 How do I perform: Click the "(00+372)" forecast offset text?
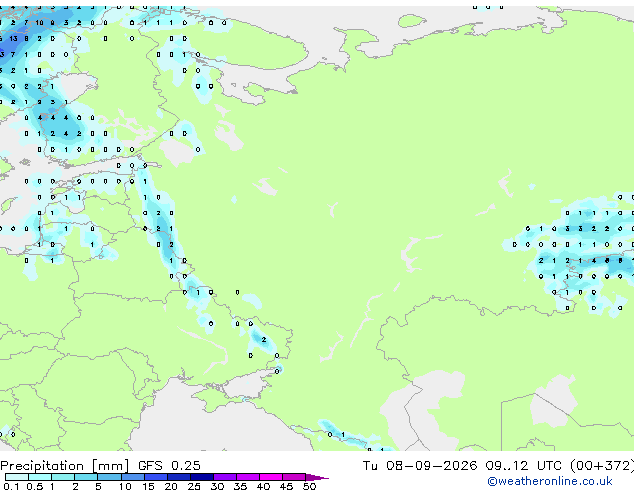602,466
